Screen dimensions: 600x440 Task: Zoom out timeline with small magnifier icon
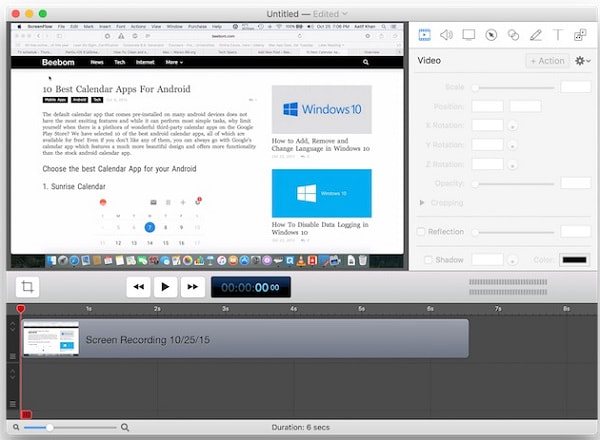click(16, 427)
